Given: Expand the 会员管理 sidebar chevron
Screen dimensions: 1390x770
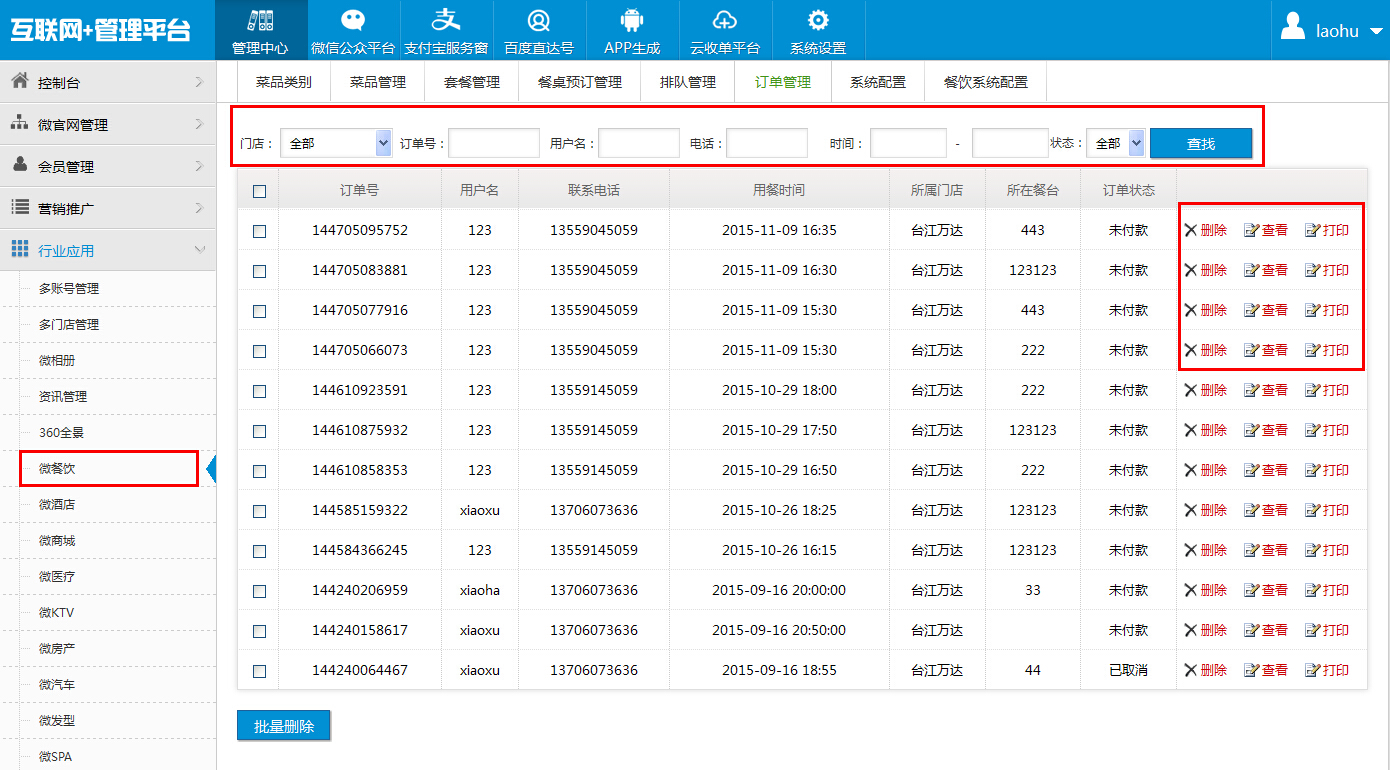Looking at the screenshot, I should point(200,166).
